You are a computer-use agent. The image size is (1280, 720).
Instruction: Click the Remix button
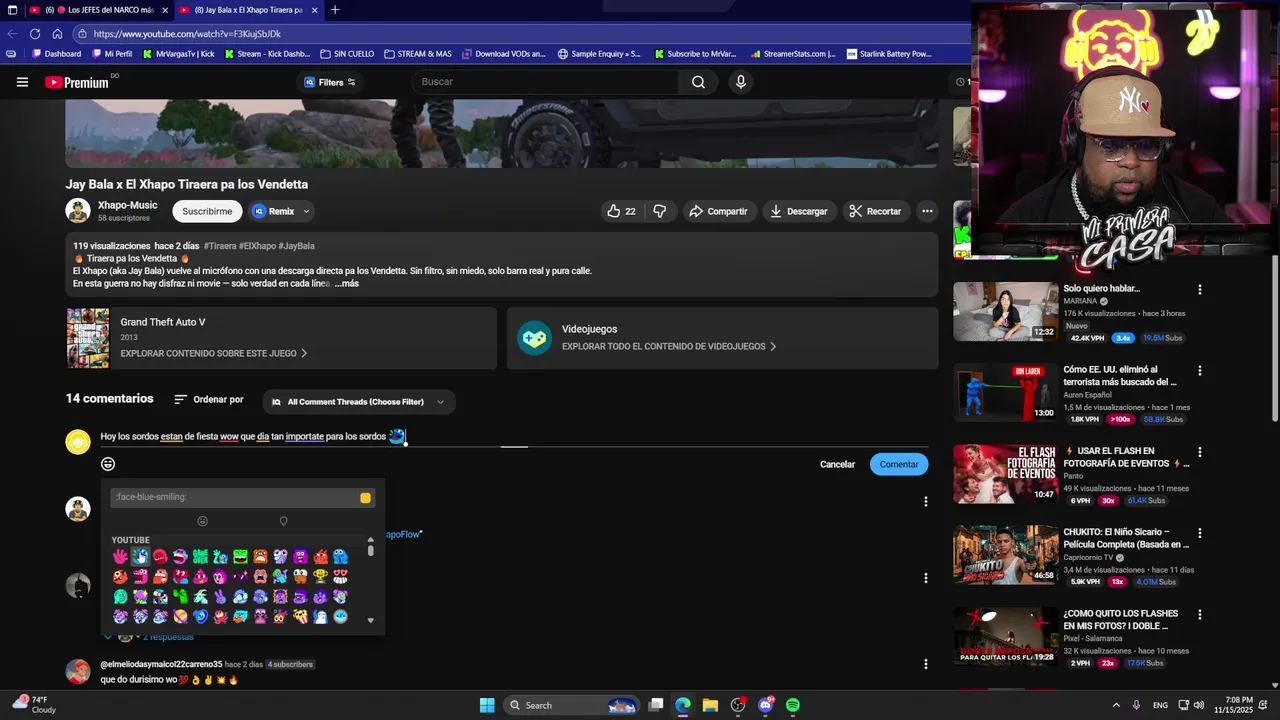point(274,211)
